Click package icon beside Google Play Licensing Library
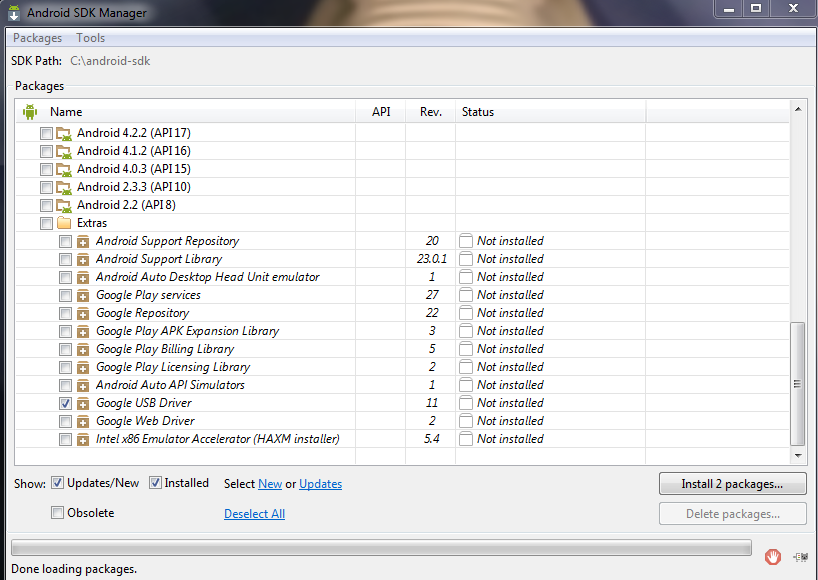The height and width of the screenshot is (580, 818). (82, 368)
